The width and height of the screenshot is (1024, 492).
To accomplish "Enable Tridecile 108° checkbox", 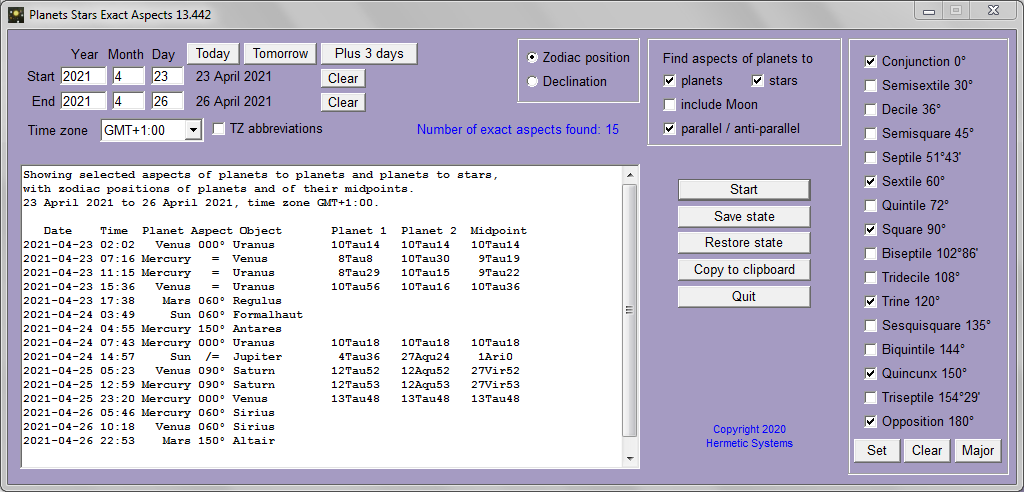I will click(x=871, y=278).
